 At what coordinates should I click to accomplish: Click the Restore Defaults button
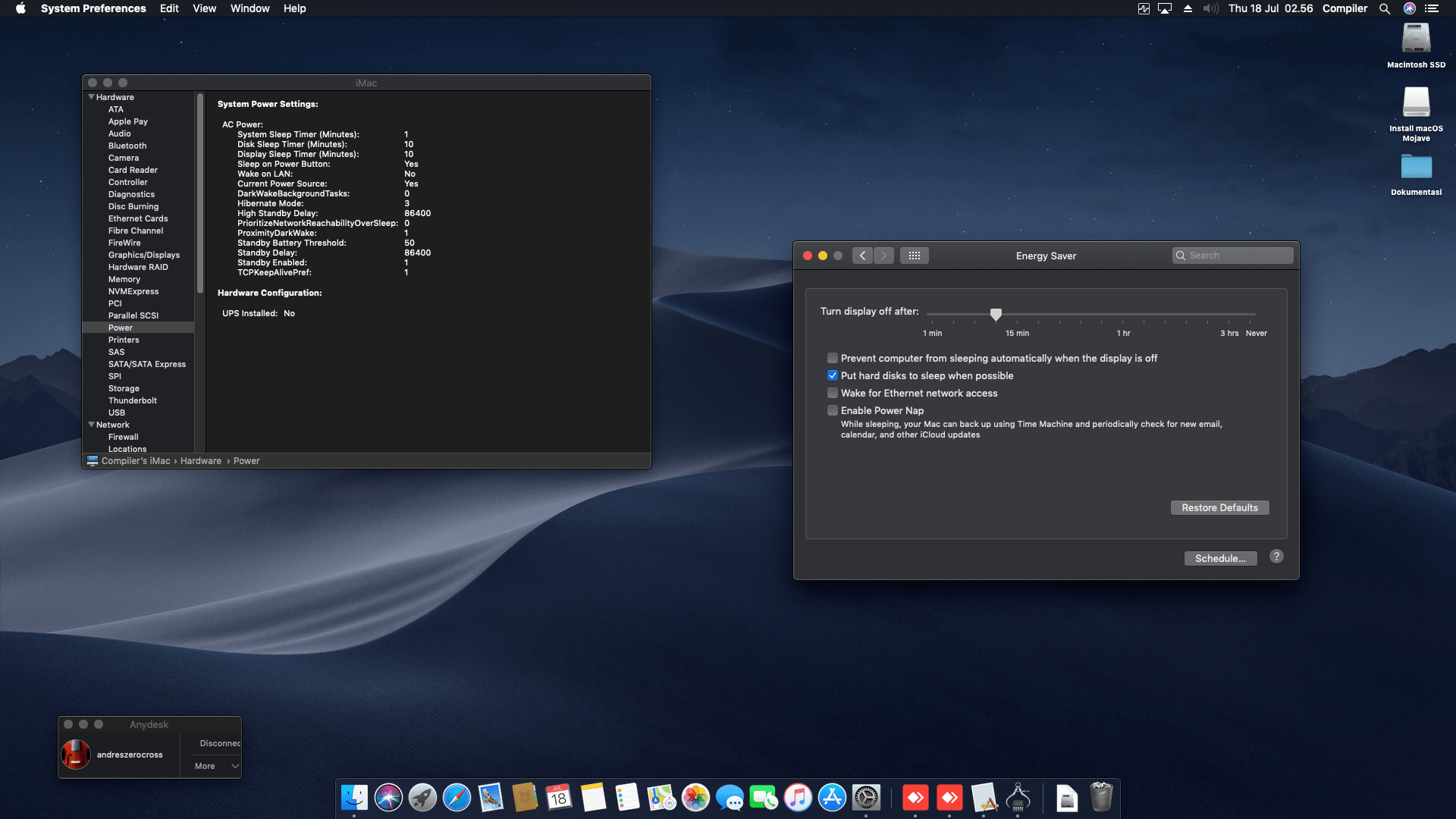tap(1219, 507)
